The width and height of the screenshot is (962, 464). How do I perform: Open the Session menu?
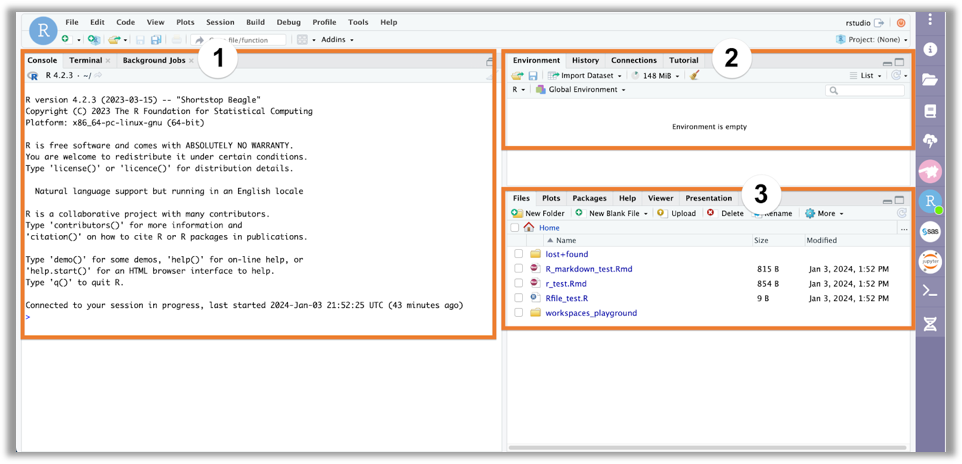pyautogui.click(x=220, y=22)
